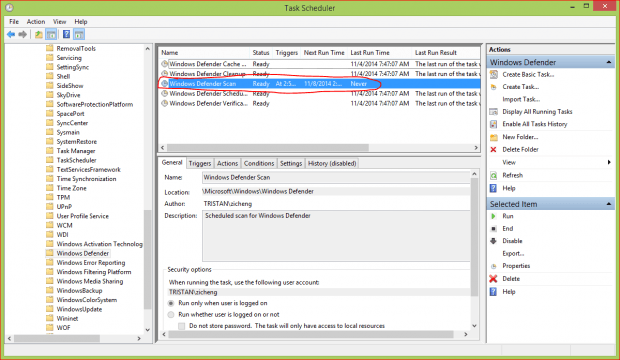Select the SystemRestore folder in tree
The height and width of the screenshot is (360, 620).
[76, 141]
